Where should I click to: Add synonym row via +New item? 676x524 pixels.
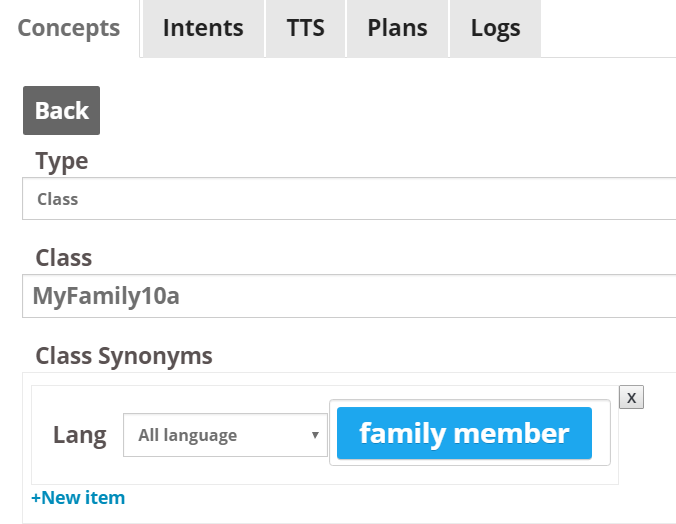coord(78,498)
